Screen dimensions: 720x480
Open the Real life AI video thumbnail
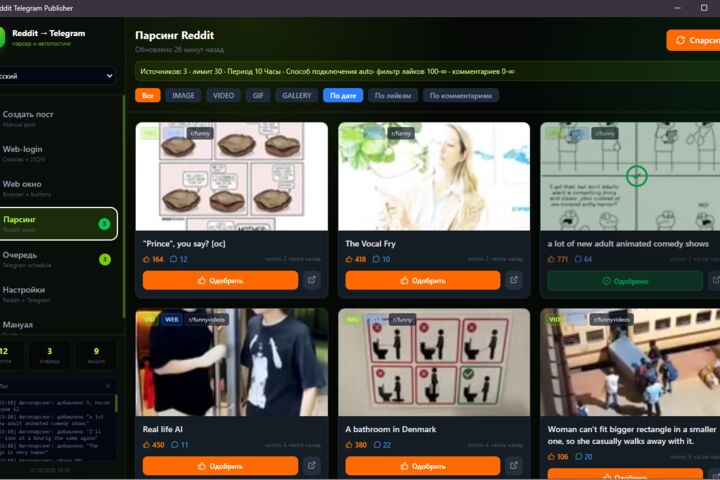[232, 362]
